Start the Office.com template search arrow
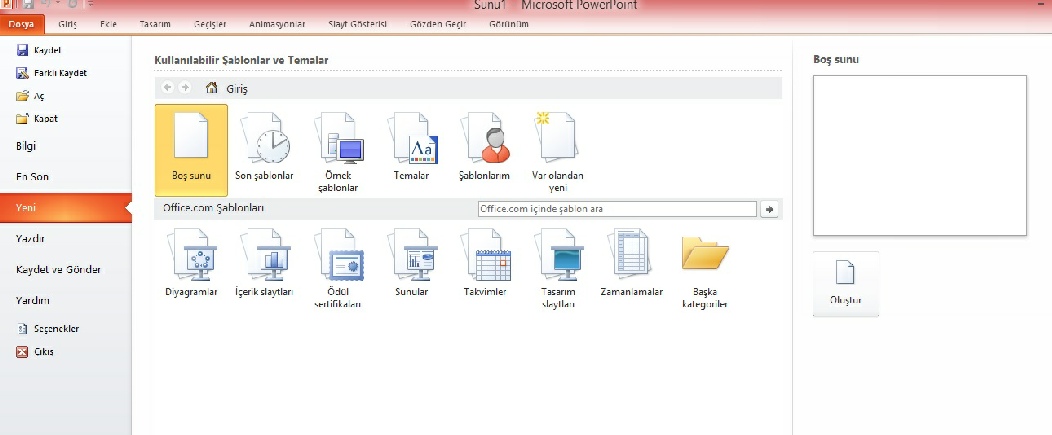 point(769,209)
